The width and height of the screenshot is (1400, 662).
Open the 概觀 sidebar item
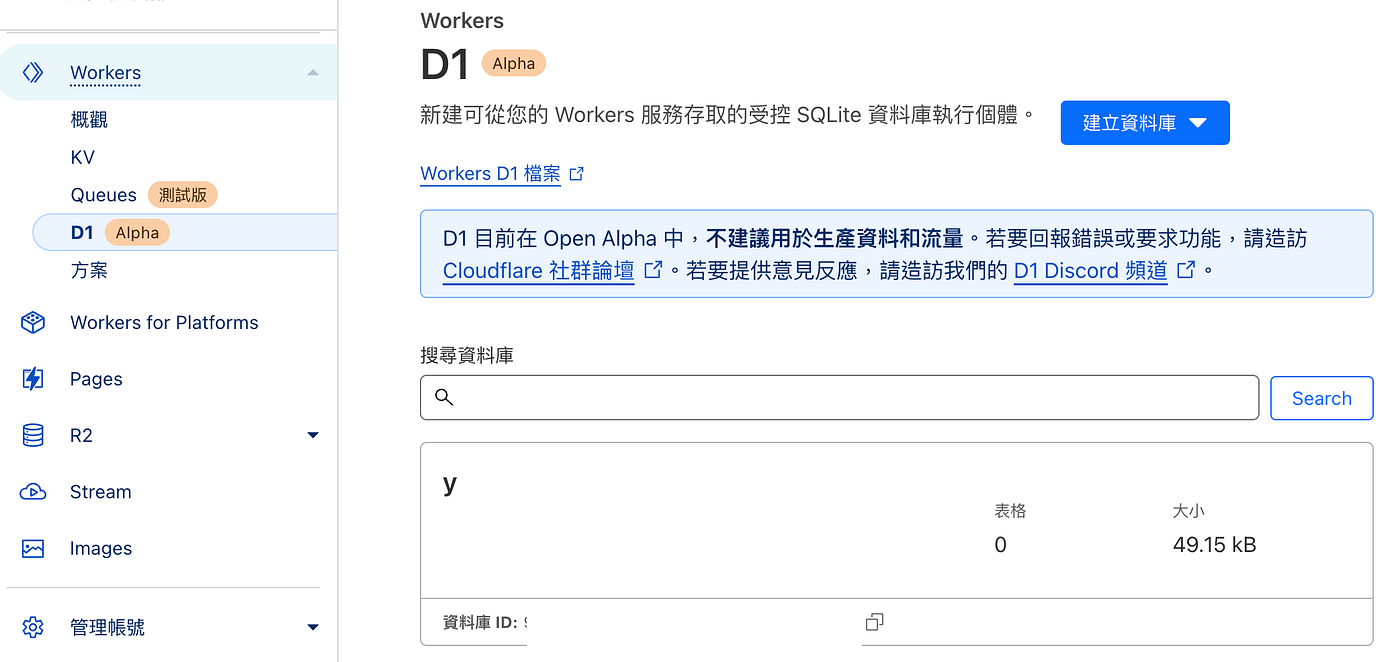[x=89, y=120]
